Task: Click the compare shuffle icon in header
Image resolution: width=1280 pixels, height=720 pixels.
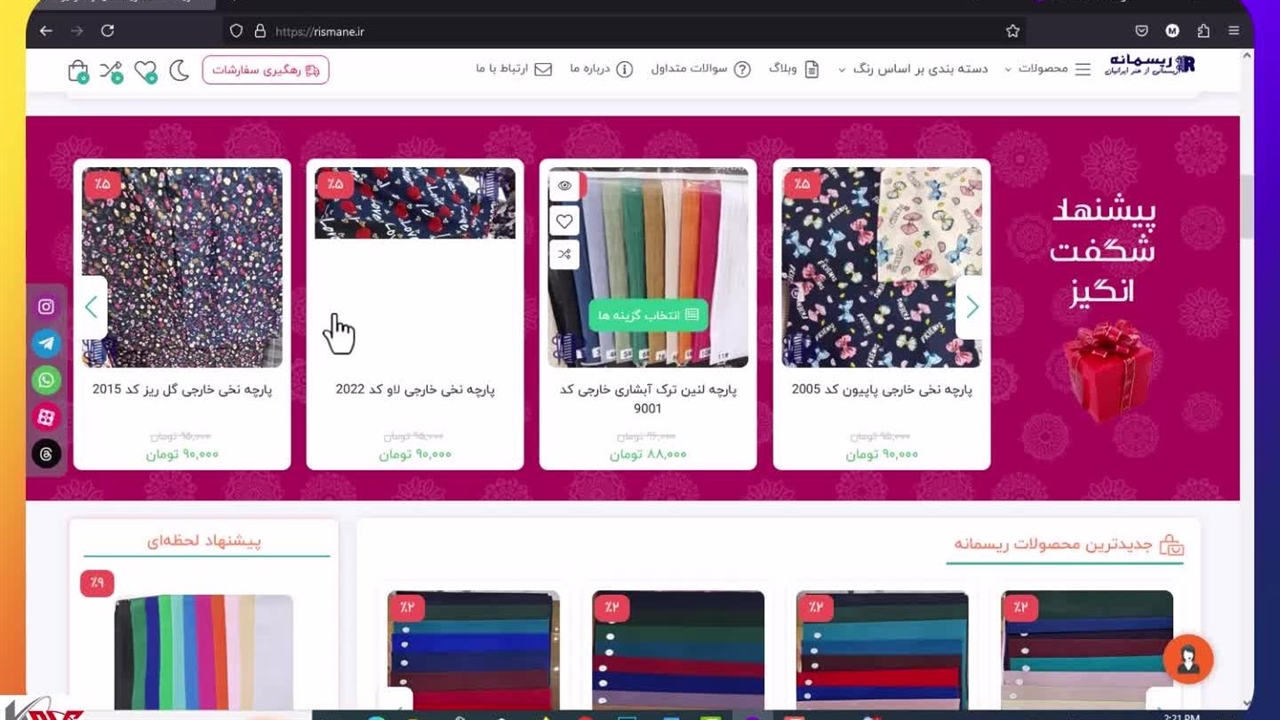Action: [111, 70]
